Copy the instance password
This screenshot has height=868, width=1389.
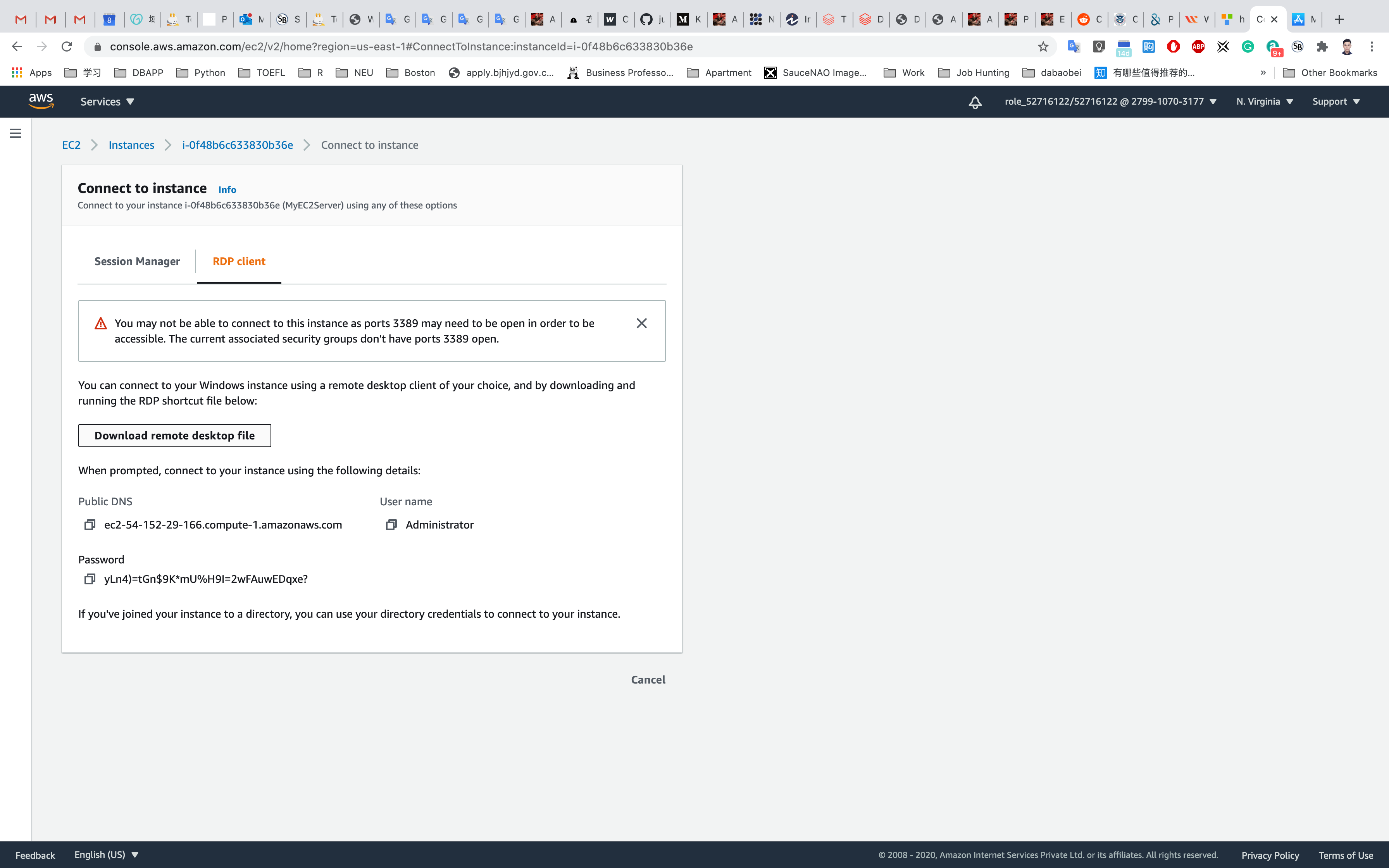90,579
